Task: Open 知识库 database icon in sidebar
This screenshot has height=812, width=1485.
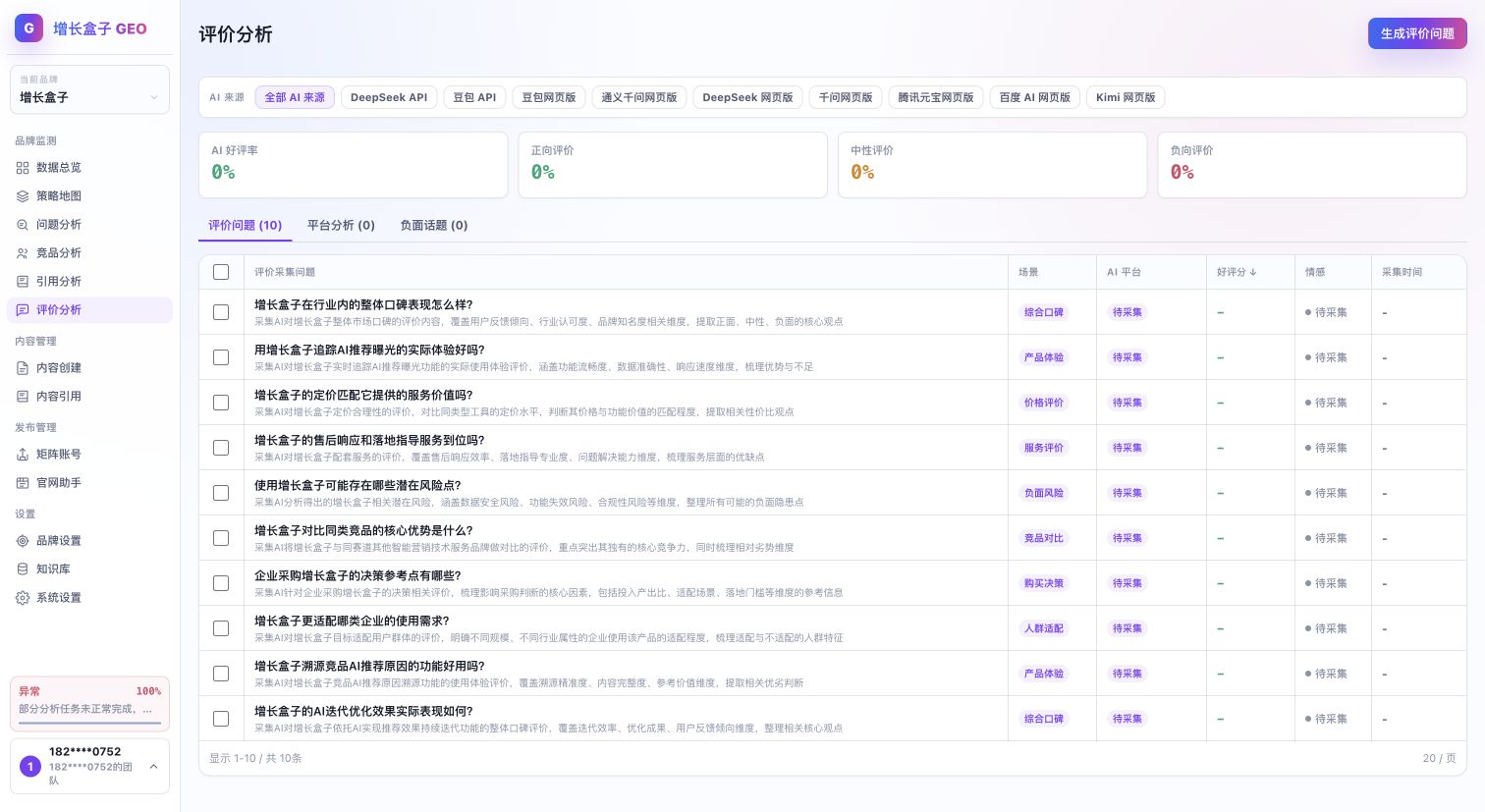Action: (x=23, y=569)
